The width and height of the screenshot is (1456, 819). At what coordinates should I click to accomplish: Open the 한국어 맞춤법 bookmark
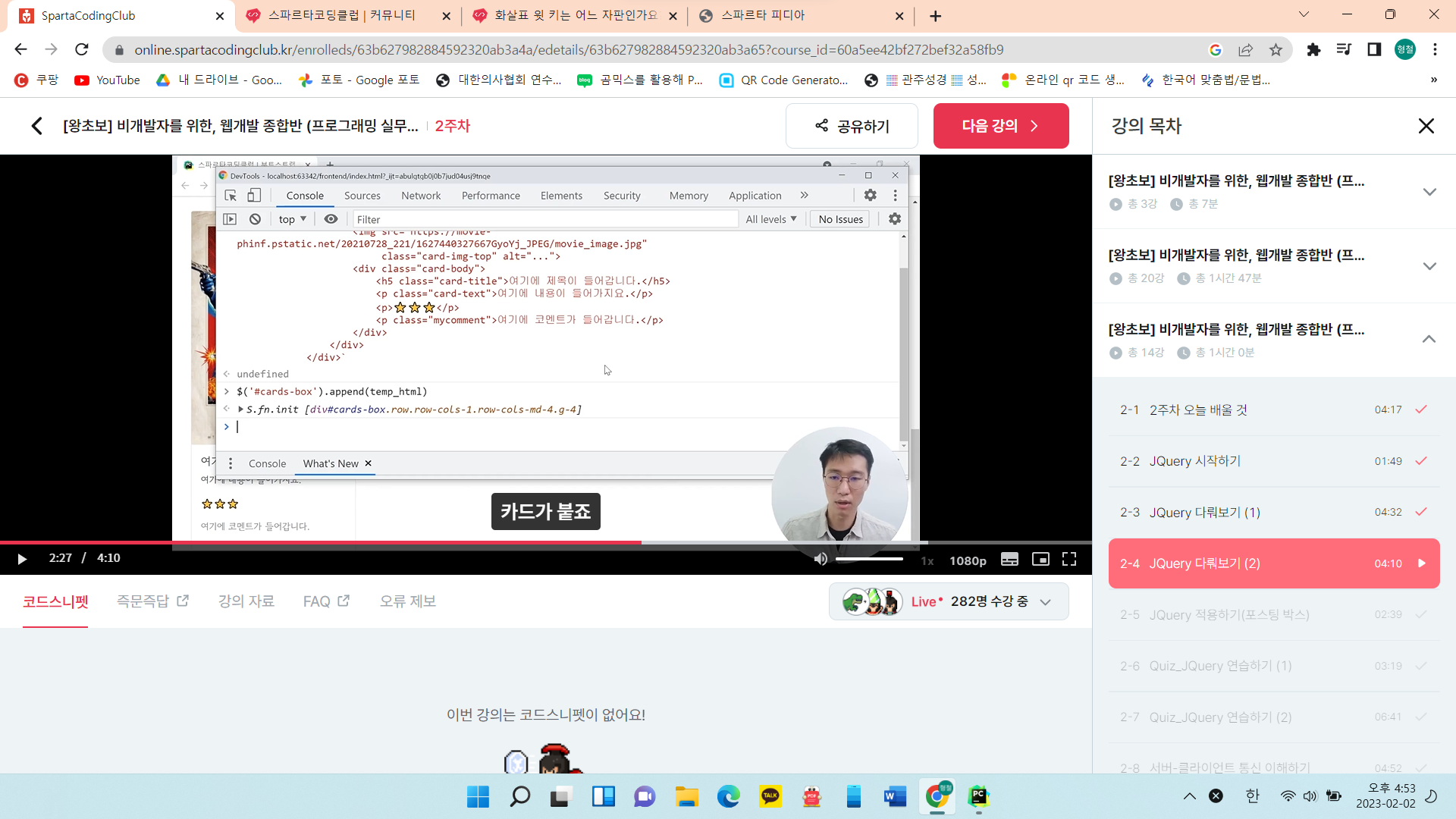coord(1206,80)
